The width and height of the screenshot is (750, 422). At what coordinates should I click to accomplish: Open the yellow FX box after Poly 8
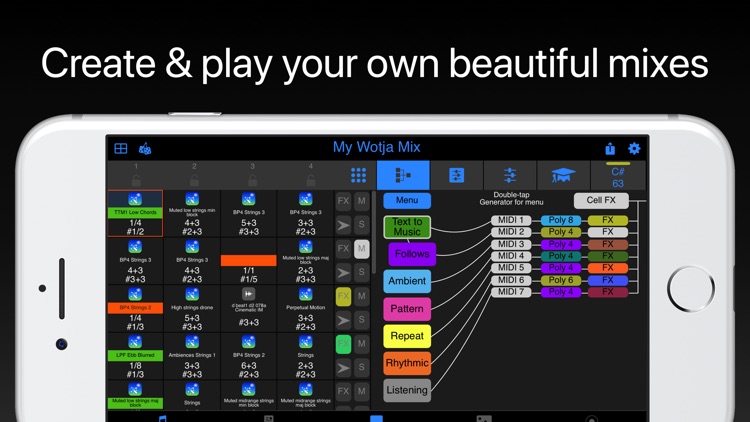[x=607, y=220]
